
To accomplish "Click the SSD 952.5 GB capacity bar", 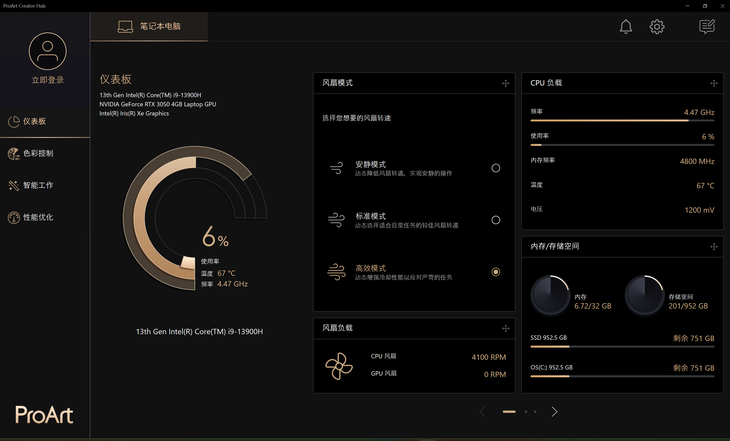I will 622,346.
